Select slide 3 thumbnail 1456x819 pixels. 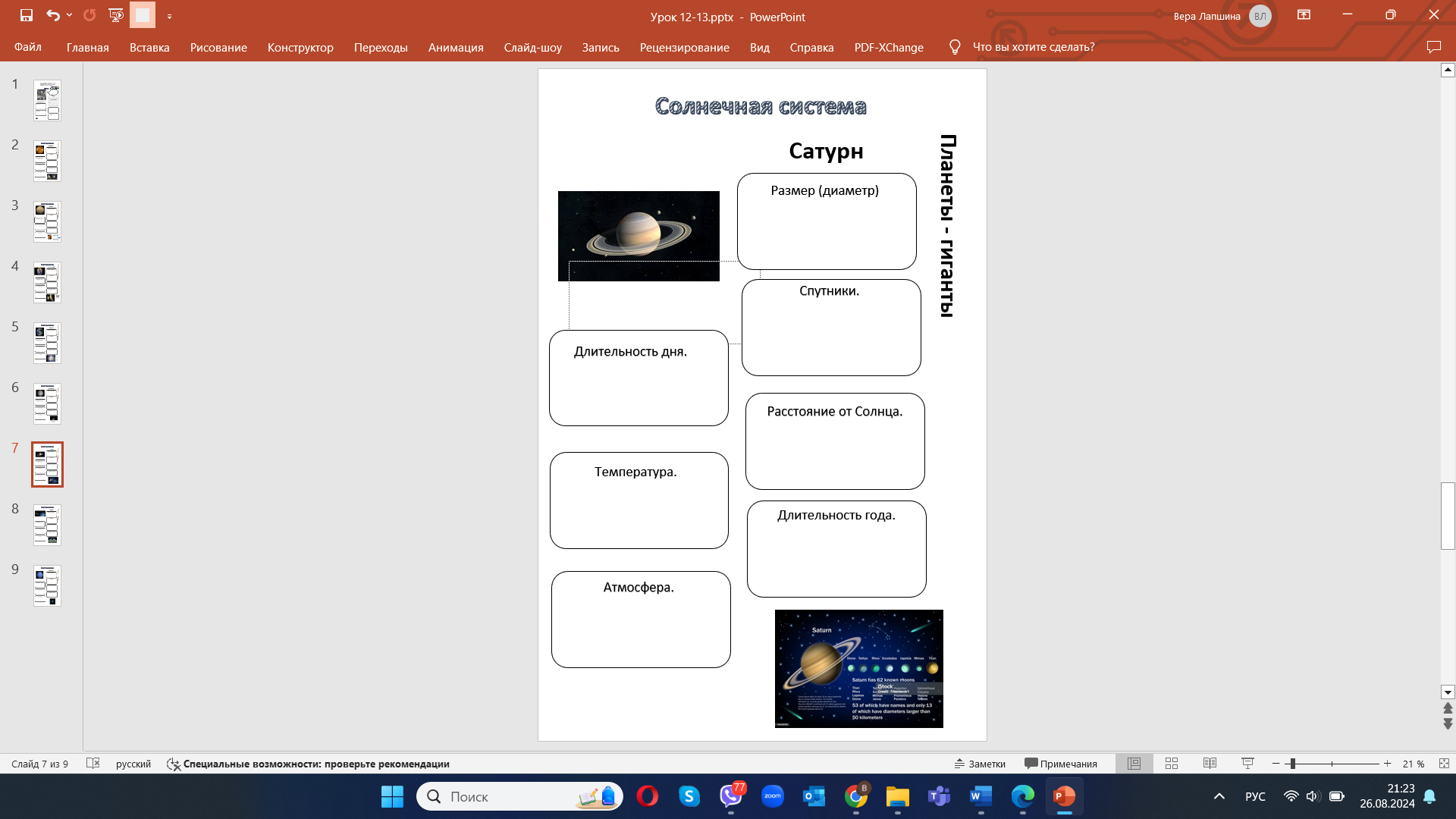pos(47,222)
